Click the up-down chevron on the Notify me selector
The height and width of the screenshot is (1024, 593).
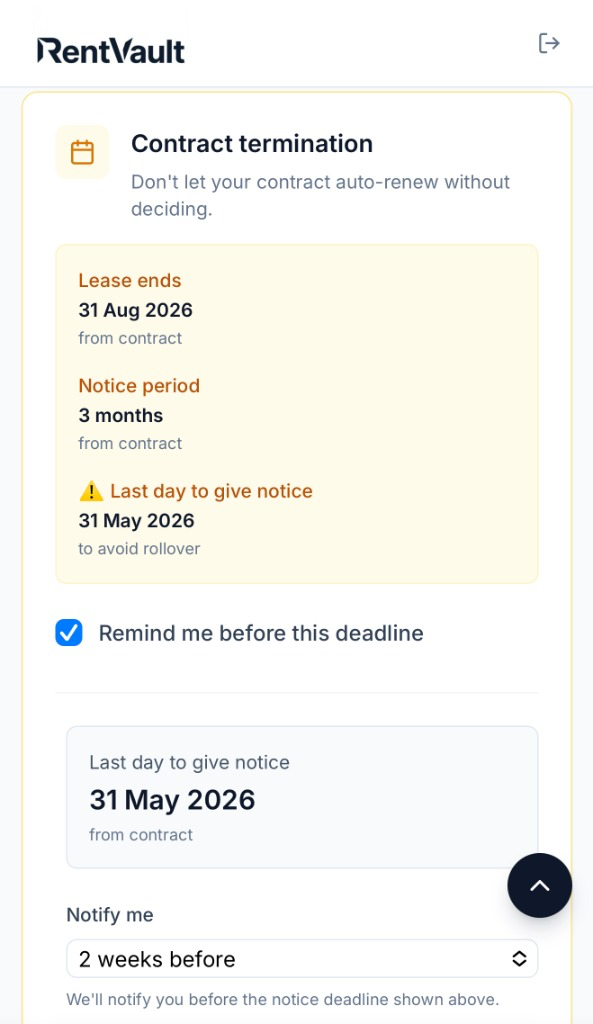pos(519,958)
